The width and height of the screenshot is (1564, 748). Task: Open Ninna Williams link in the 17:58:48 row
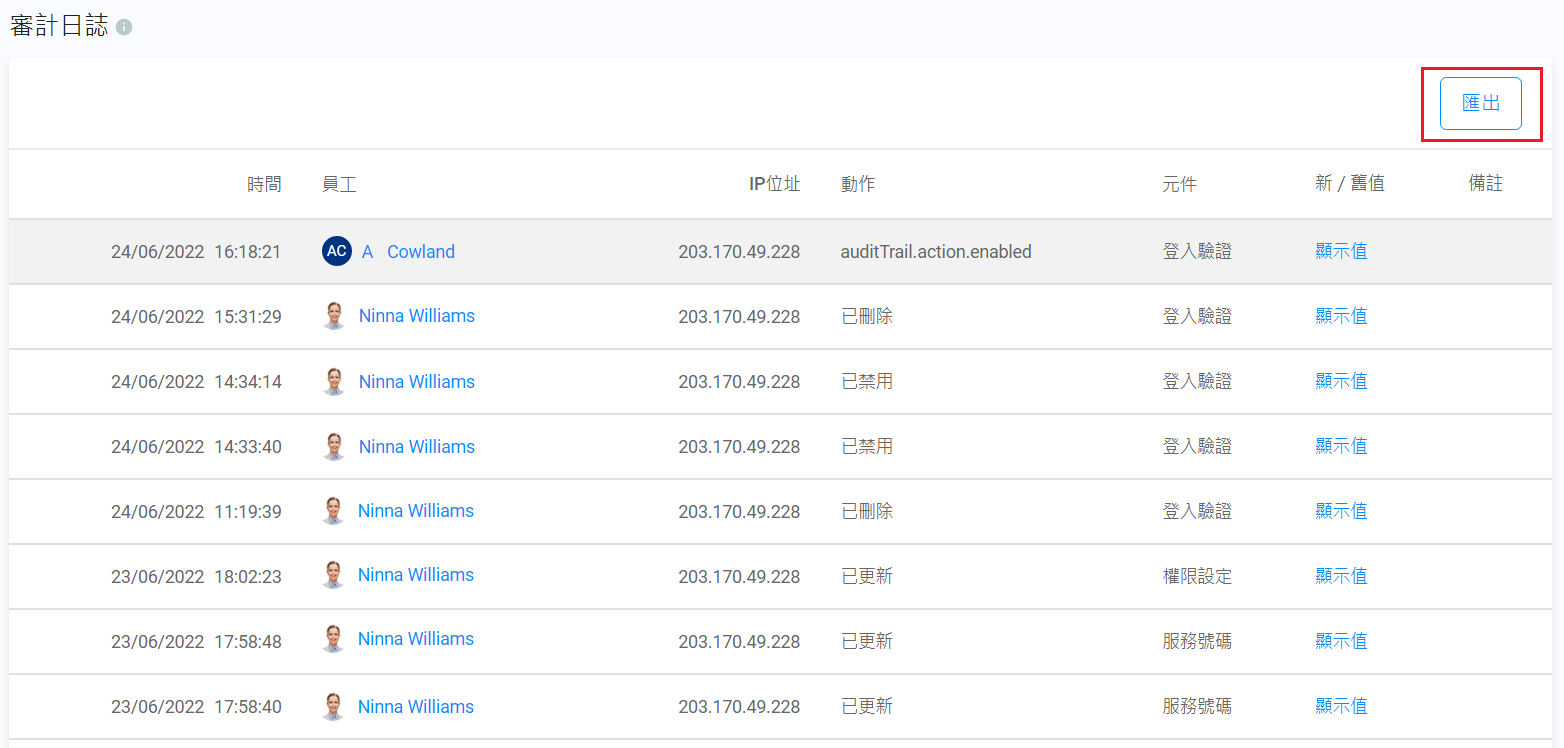coord(416,639)
